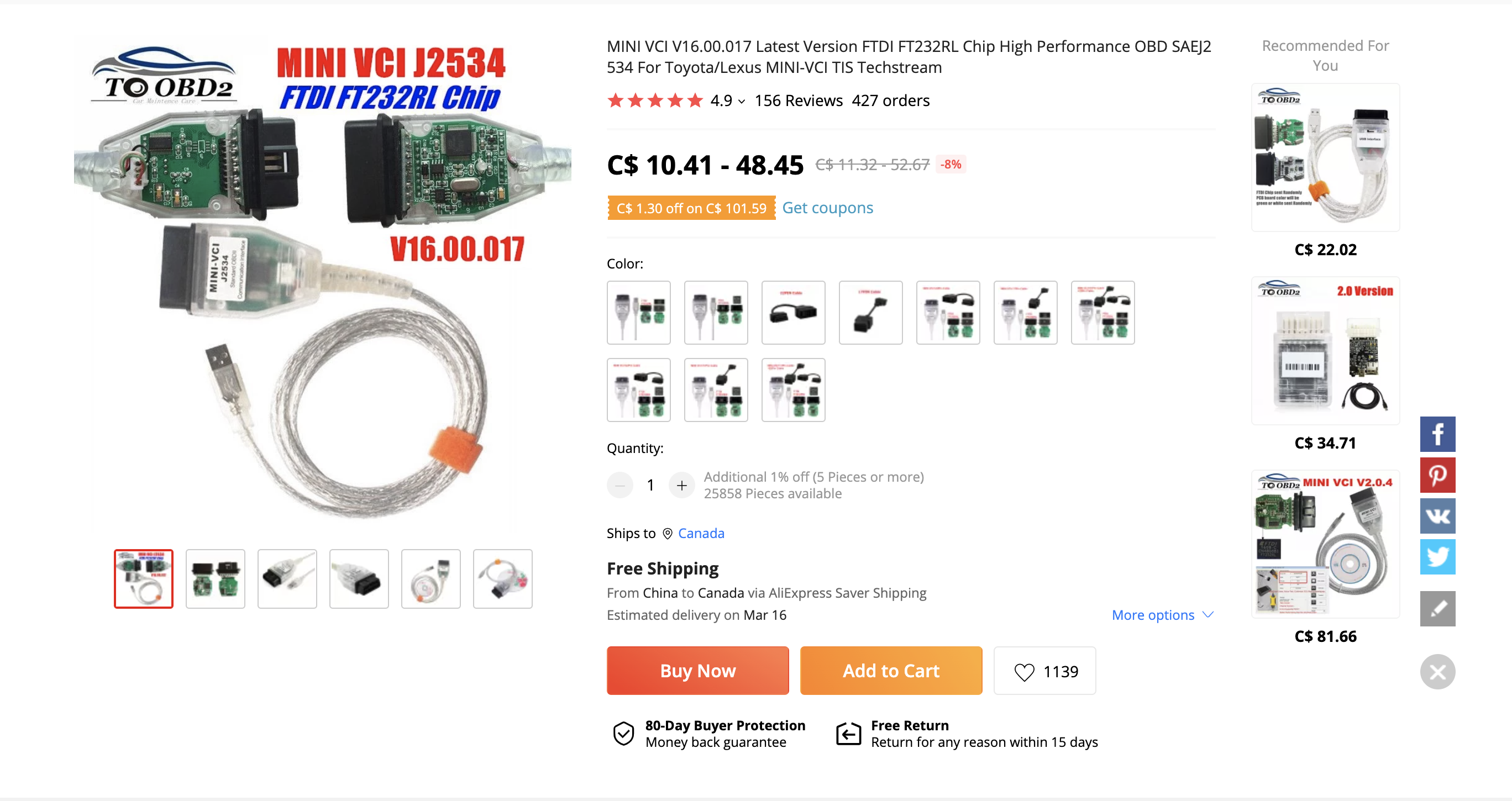Add item to wishlist with heart icon

coord(1044,671)
